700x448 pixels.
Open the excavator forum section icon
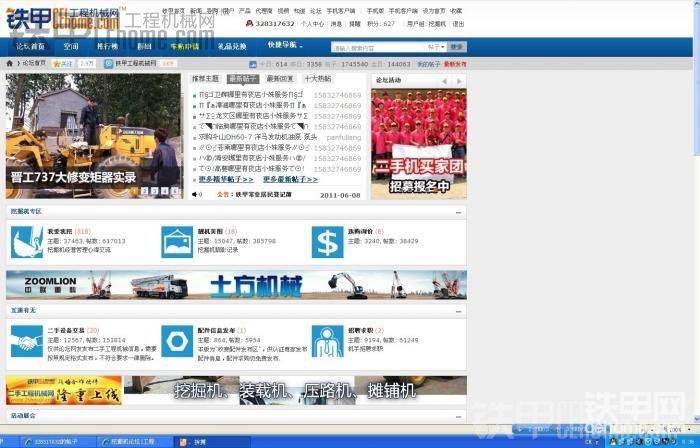tap(27, 242)
